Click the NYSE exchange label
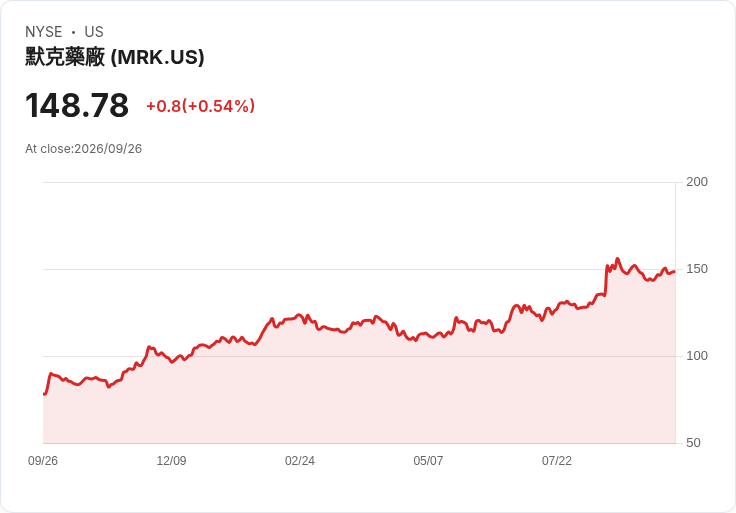Viewport: 736px width, 513px height. tap(44, 32)
